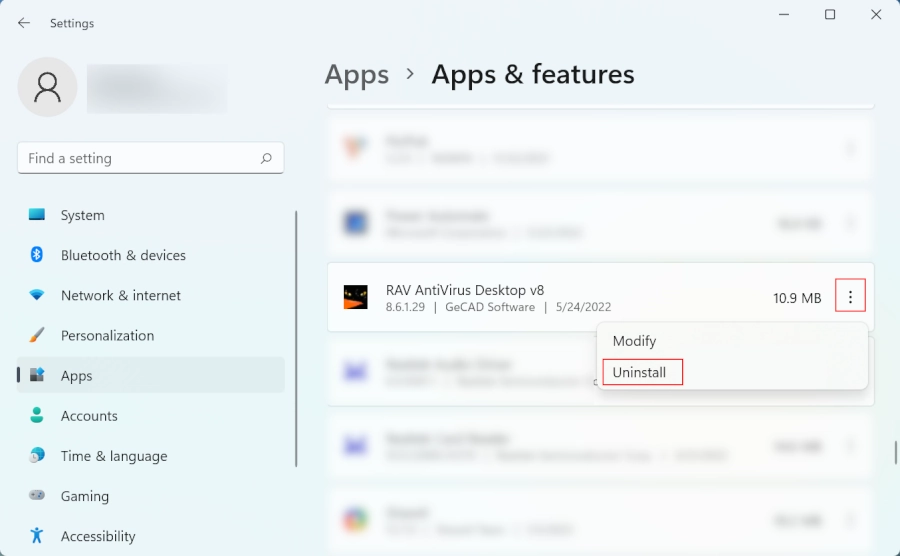
Task: Click the Time & language globe icon
Action: (37, 455)
